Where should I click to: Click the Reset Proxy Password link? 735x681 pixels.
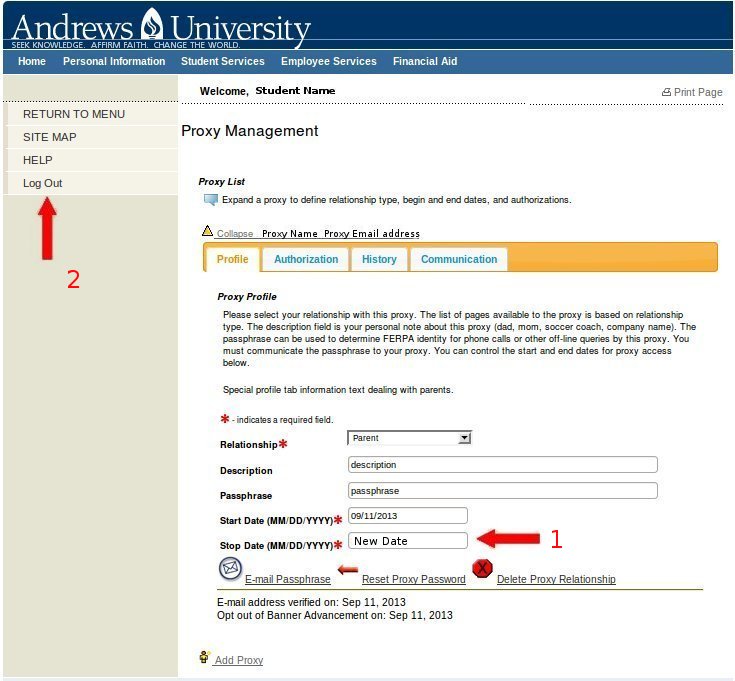pyautogui.click(x=414, y=579)
